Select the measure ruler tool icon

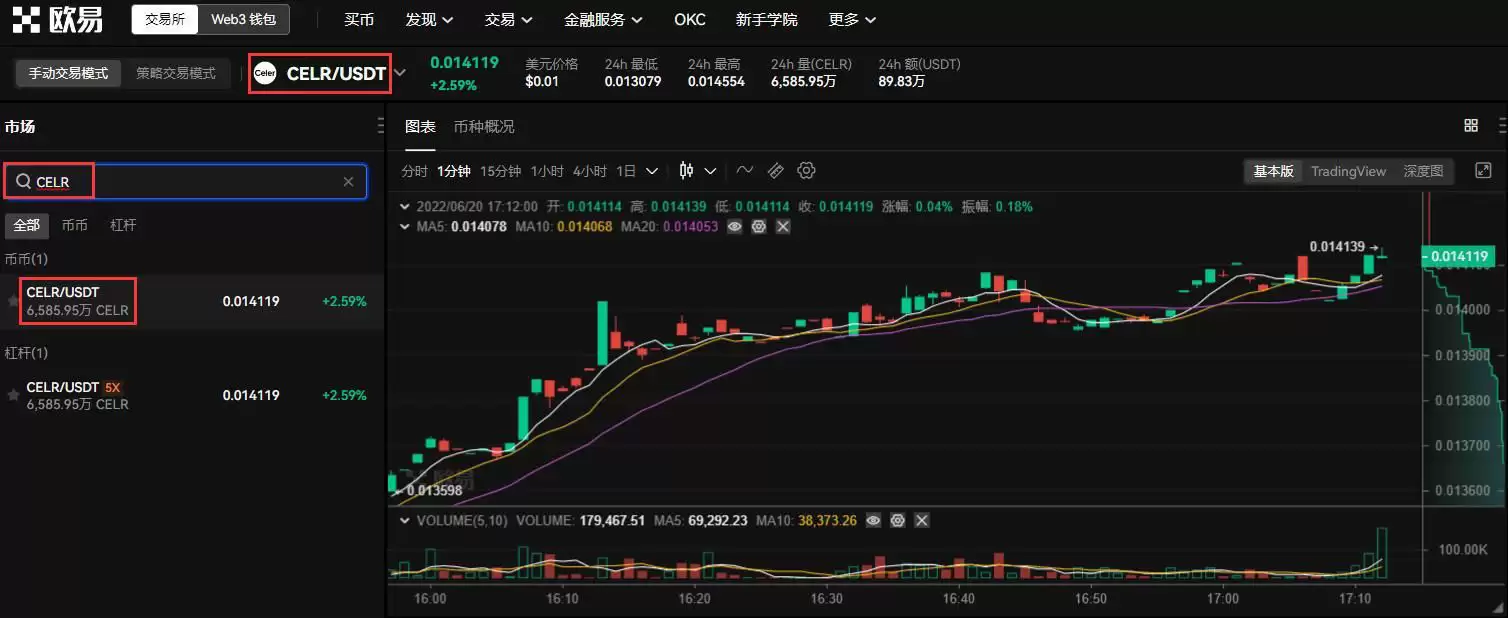[x=776, y=170]
